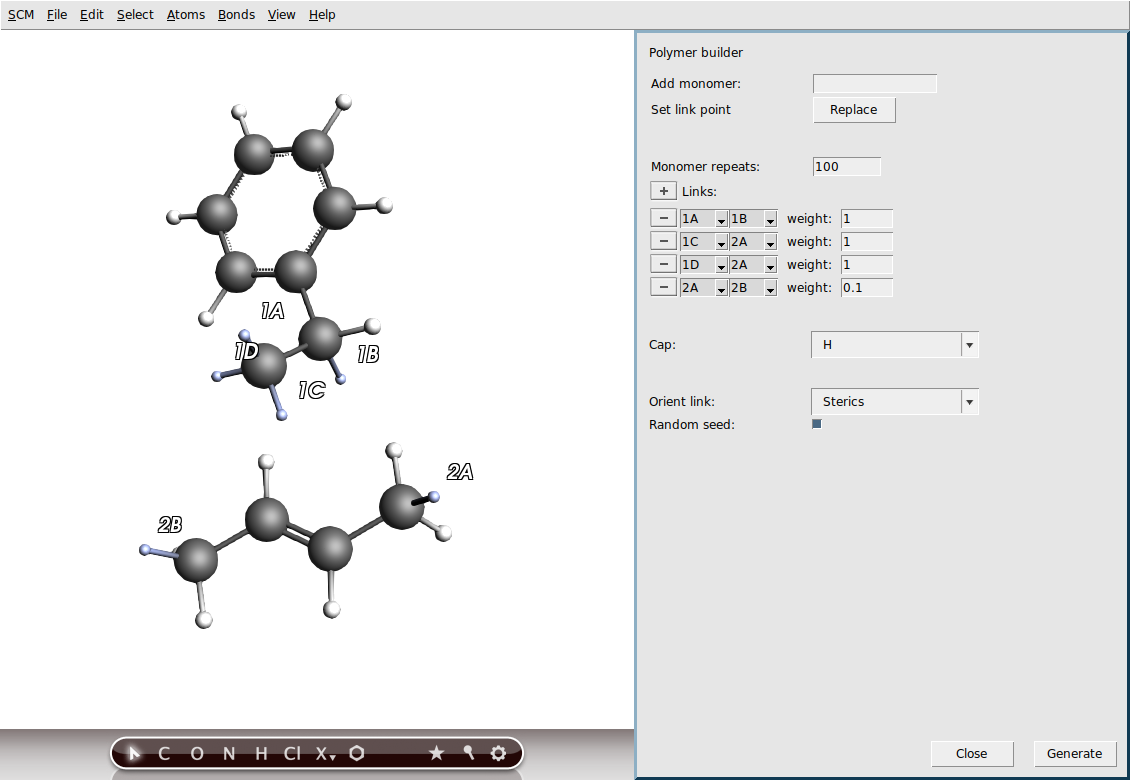
Task: Select the Nitrogen atom tool
Action: coord(227,753)
